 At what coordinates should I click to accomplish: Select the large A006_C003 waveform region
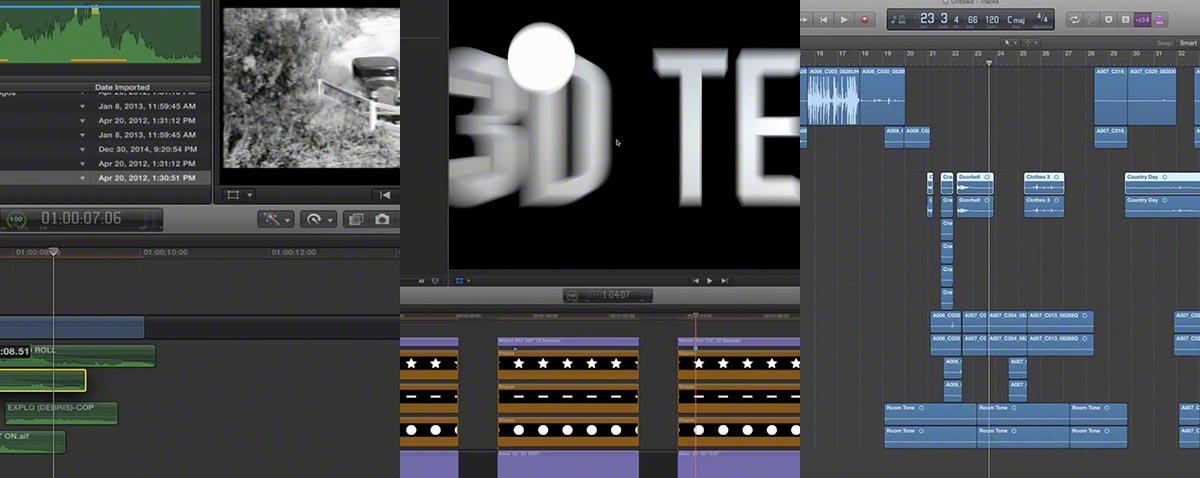[x=832, y=96]
